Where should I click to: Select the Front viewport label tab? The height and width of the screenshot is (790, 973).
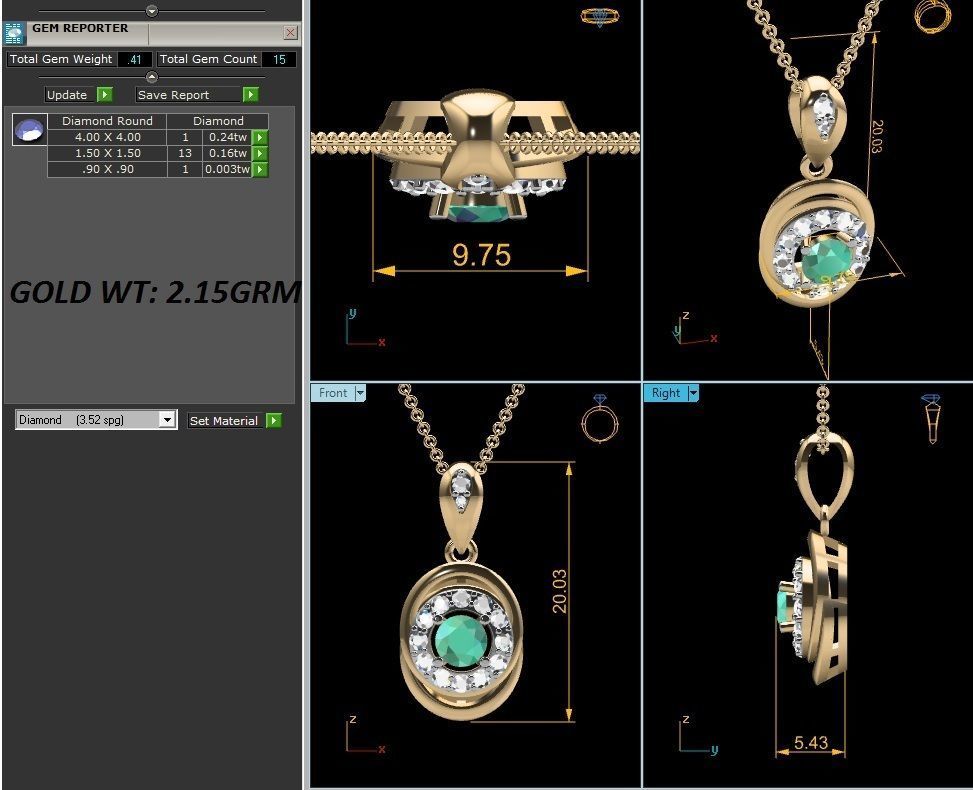coord(333,393)
